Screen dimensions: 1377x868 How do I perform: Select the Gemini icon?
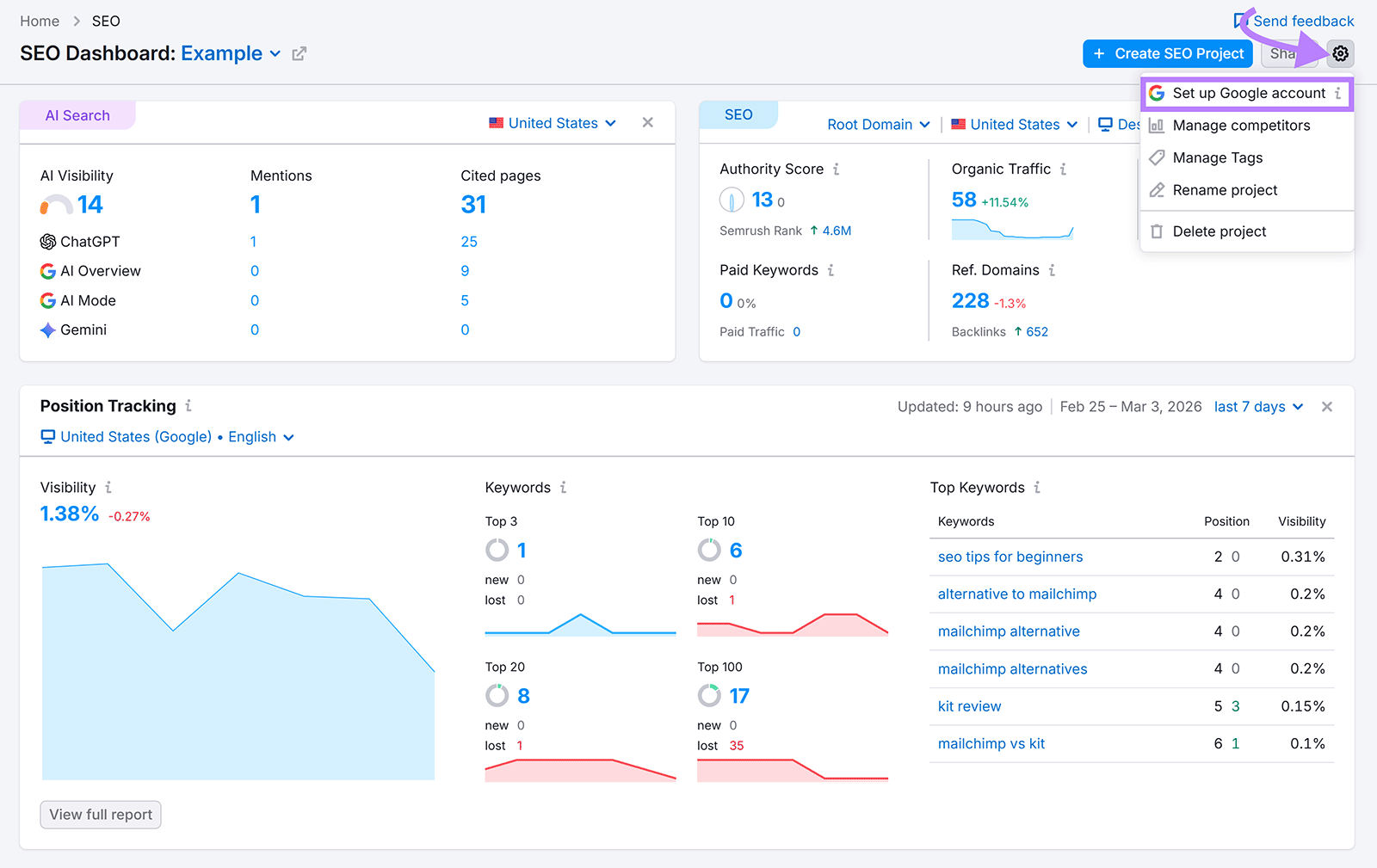tap(48, 329)
